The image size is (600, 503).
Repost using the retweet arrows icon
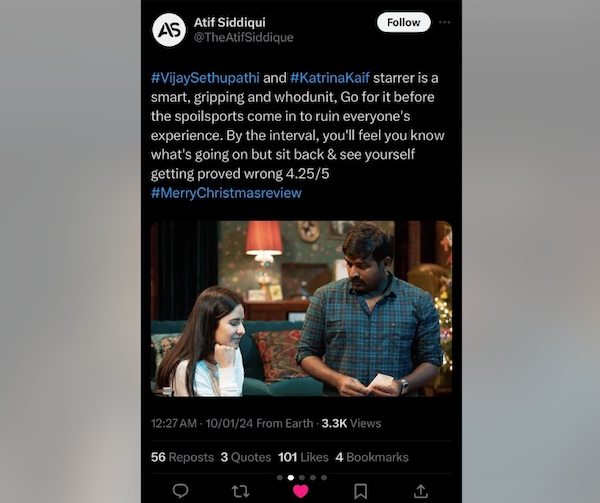click(240, 491)
